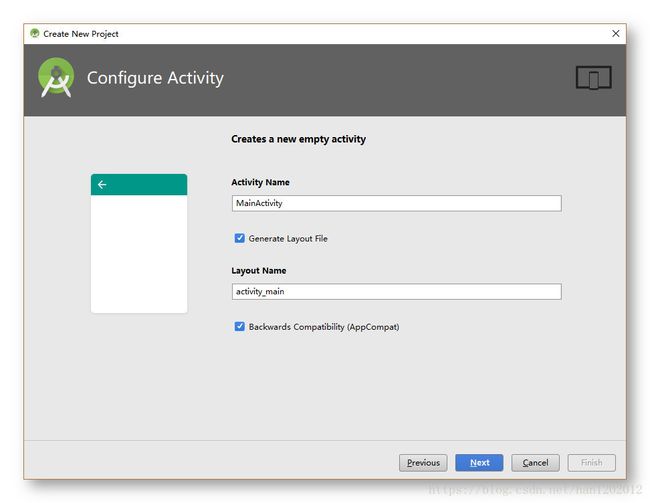
Task: Click the large Android Studio logo in header
Action: coord(56,78)
